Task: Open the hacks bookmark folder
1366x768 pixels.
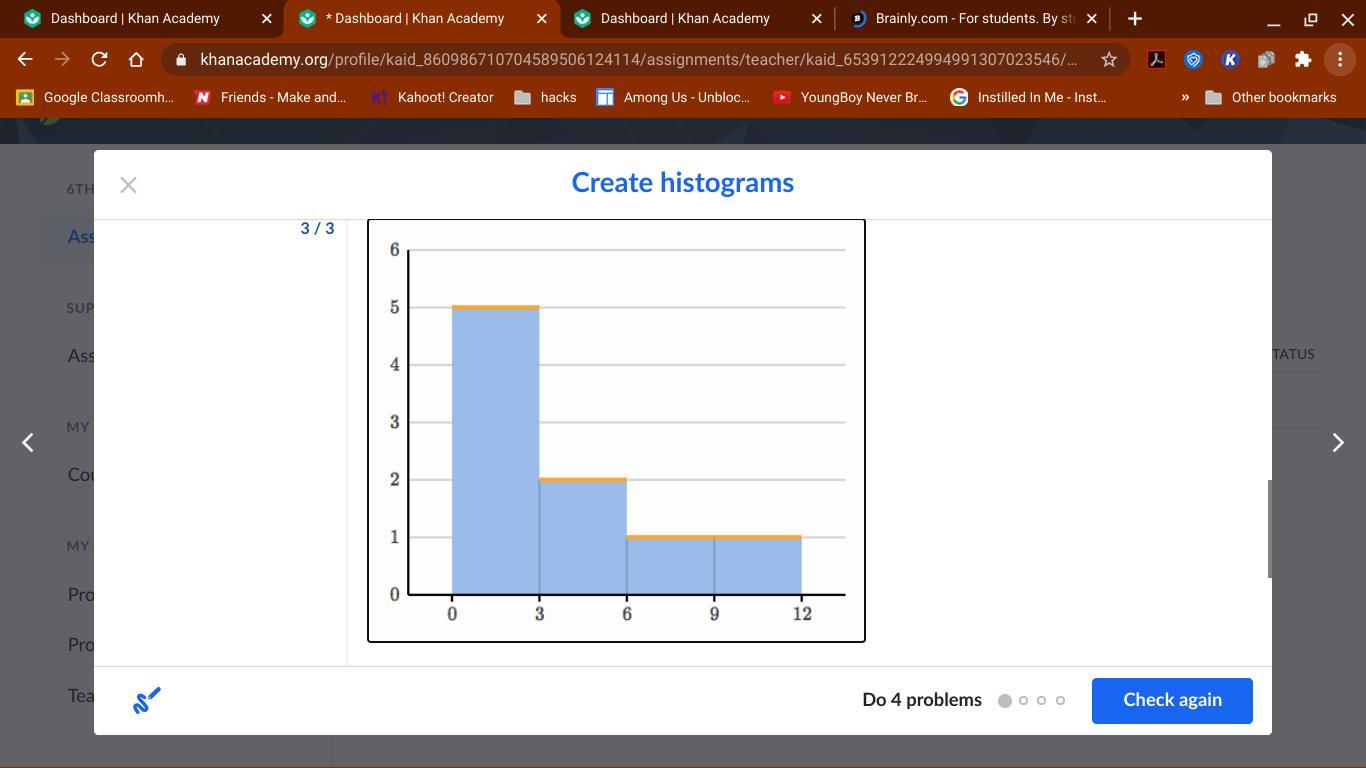Action: point(545,97)
